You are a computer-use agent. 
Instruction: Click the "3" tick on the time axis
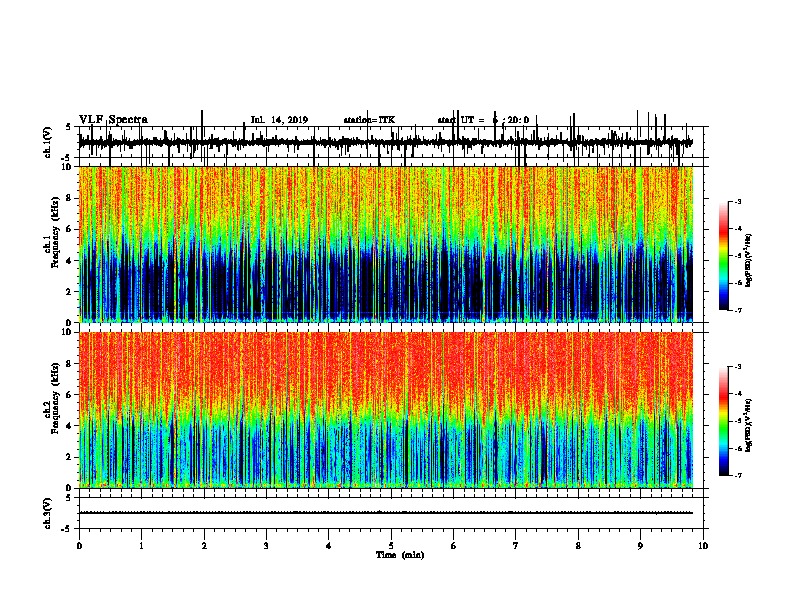click(x=266, y=546)
